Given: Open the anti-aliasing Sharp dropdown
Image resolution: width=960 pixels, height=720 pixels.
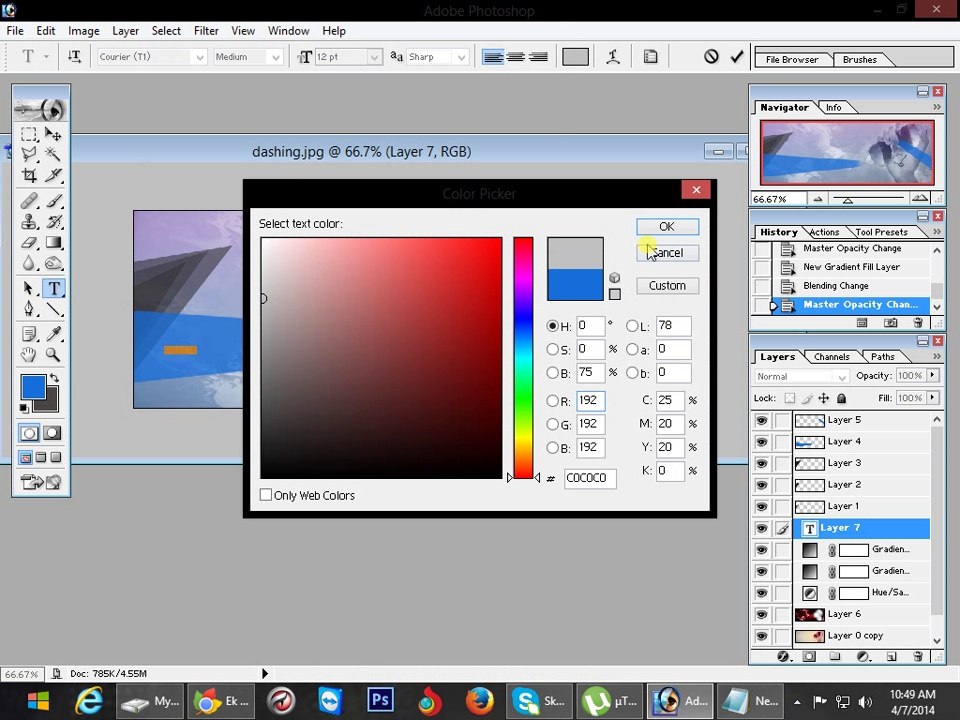Looking at the screenshot, I should pyautogui.click(x=462, y=57).
